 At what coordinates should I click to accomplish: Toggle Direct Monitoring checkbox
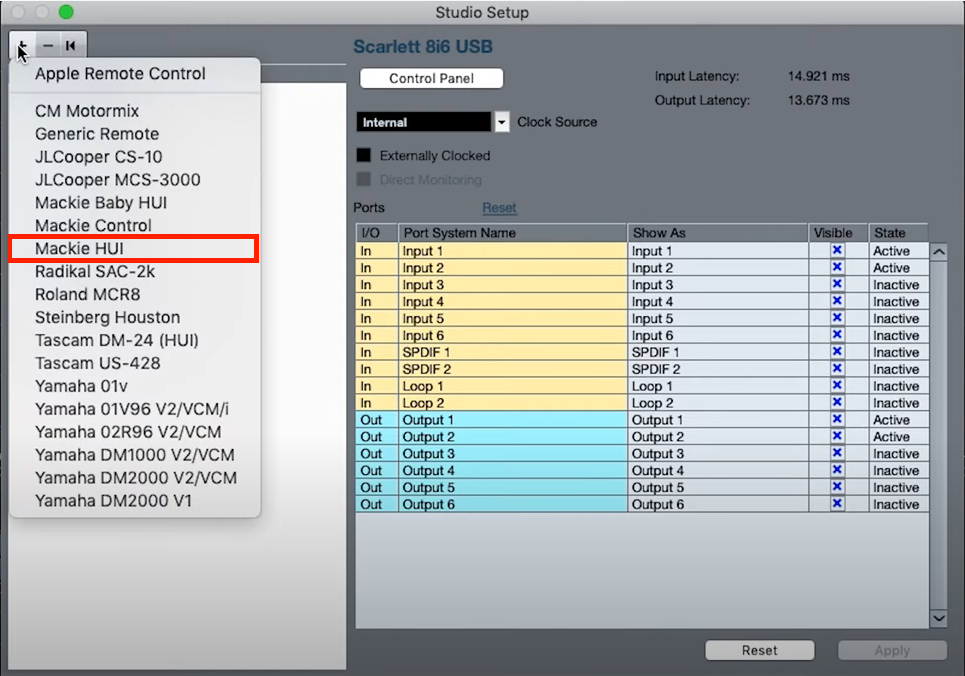coord(364,179)
